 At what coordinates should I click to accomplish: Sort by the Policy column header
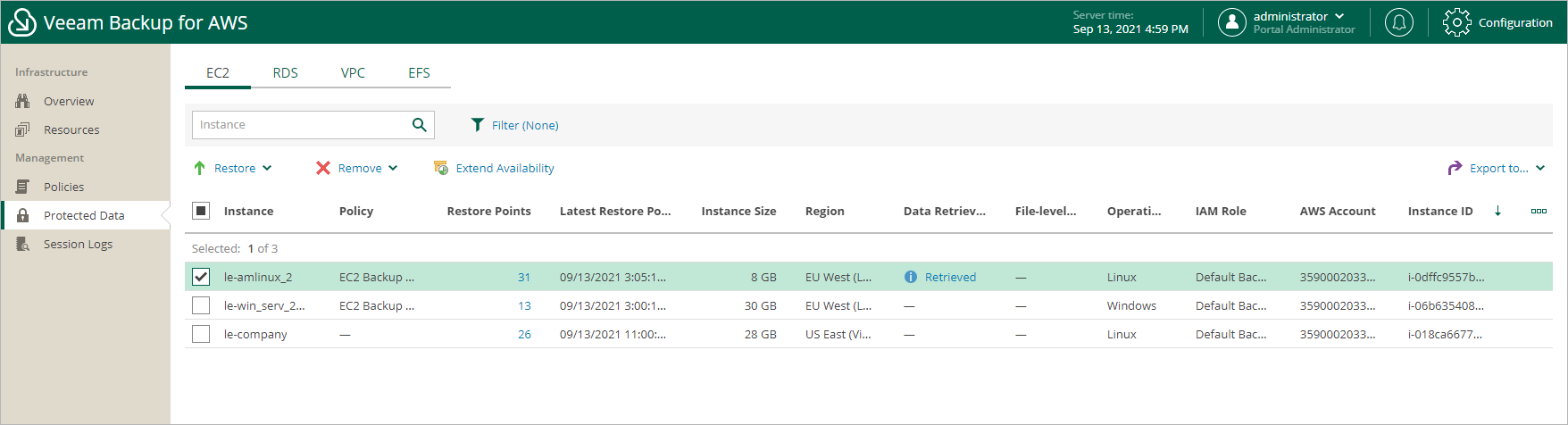(356, 211)
